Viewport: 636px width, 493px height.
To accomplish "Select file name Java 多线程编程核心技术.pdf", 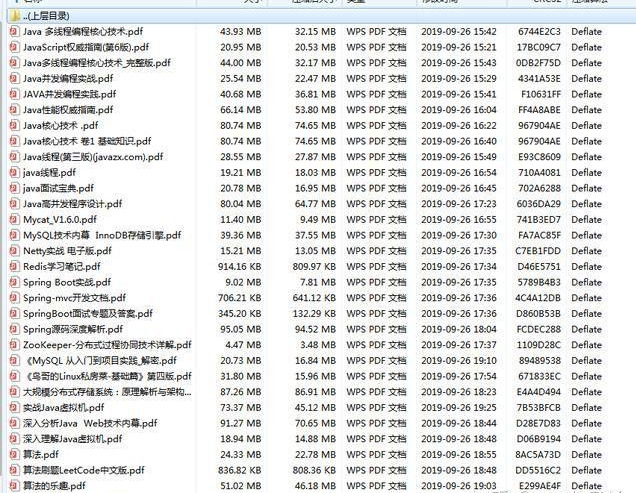I will pyautogui.click(x=83, y=31).
